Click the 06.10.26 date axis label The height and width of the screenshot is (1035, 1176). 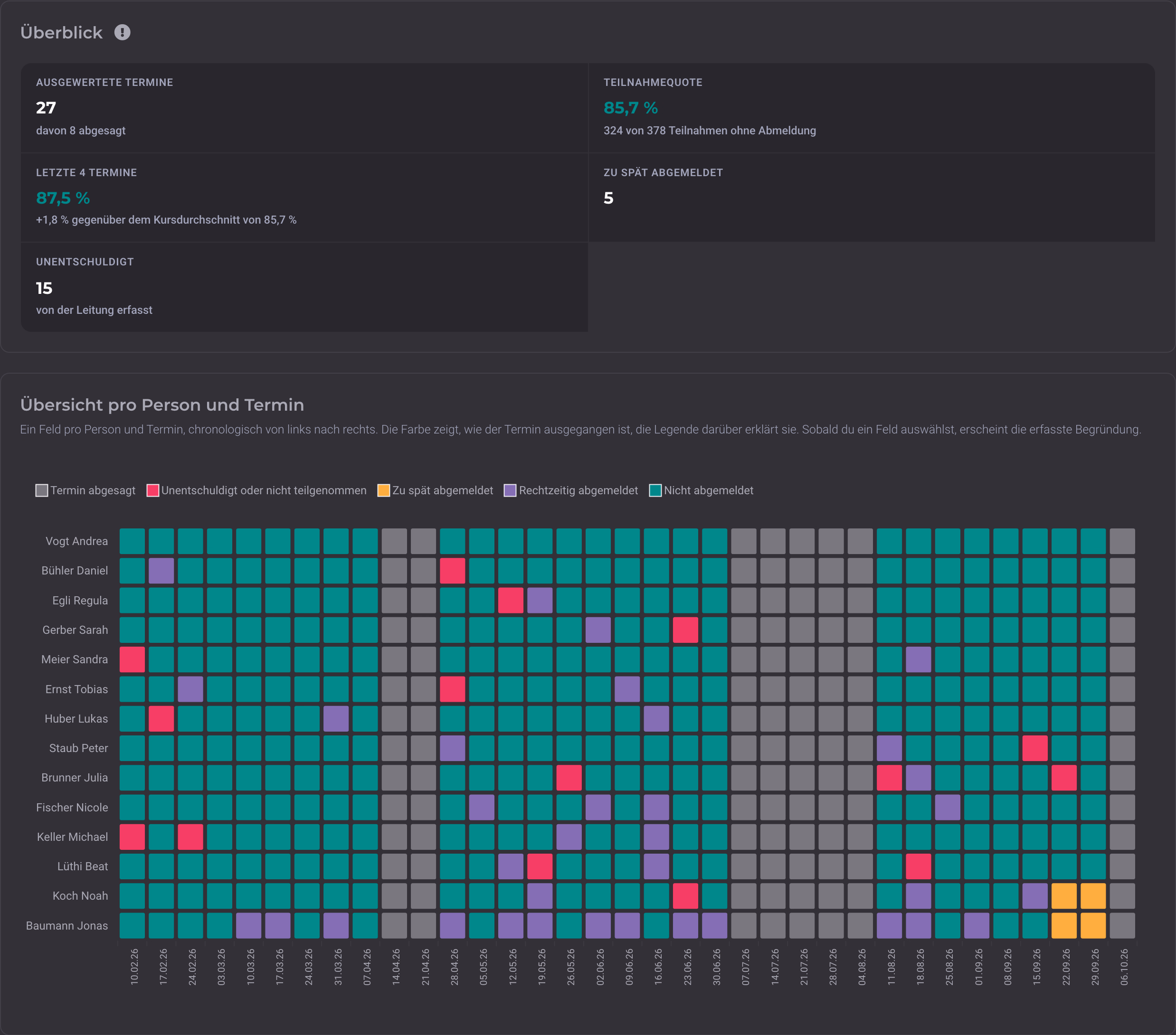(1124, 967)
